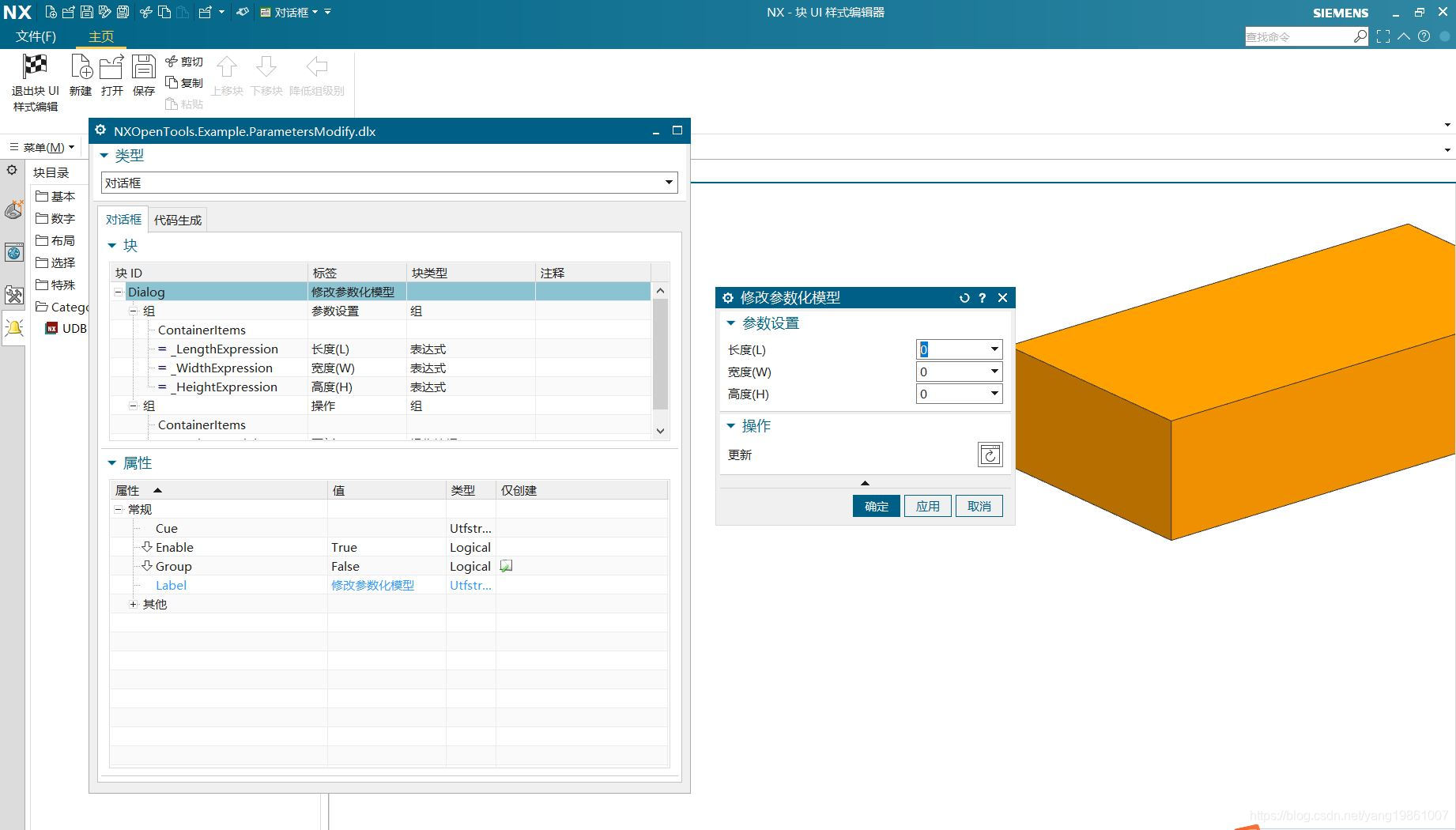Click the 确定 button
Image resolution: width=1456 pixels, height=830 pixels.
(x=877, y=506)
